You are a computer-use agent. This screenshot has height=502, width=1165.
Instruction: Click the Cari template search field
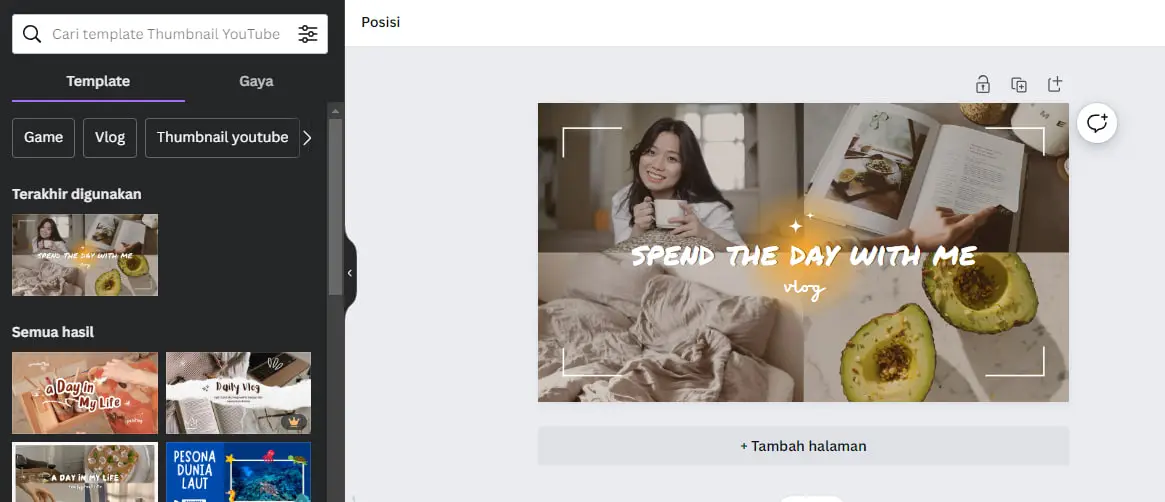tap(166, 34)
